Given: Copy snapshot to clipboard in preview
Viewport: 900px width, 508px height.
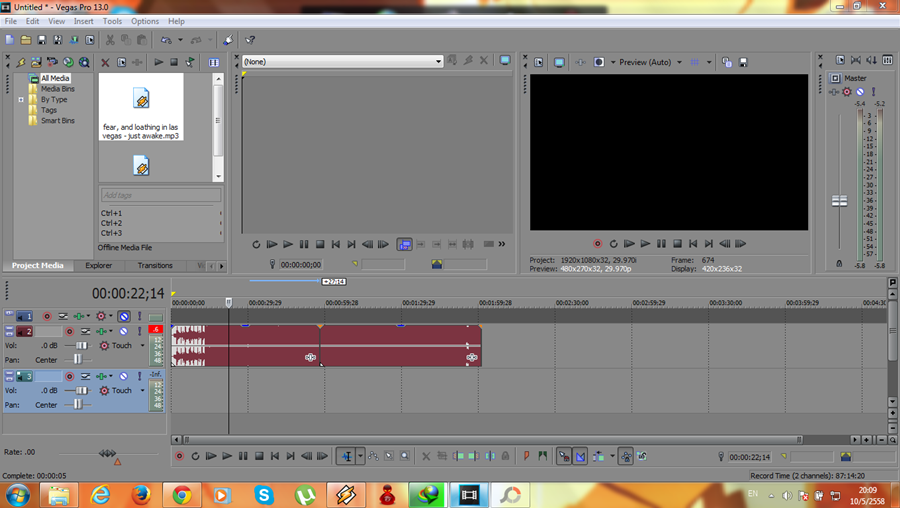Looking at the screenshot, I should [727, 62].
